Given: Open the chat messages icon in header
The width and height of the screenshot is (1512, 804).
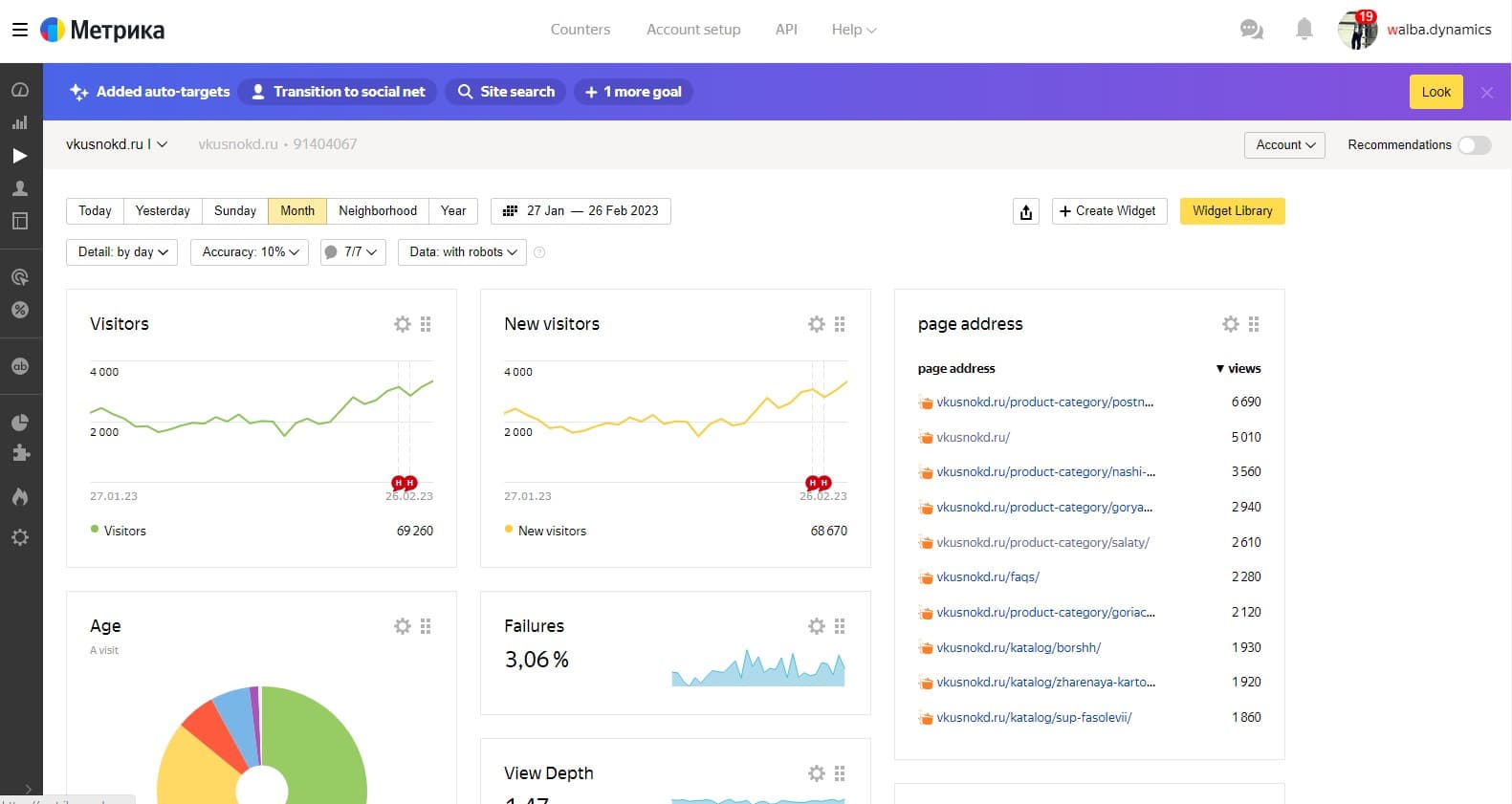Looking at the screenshot, I should pos(1251,30).
